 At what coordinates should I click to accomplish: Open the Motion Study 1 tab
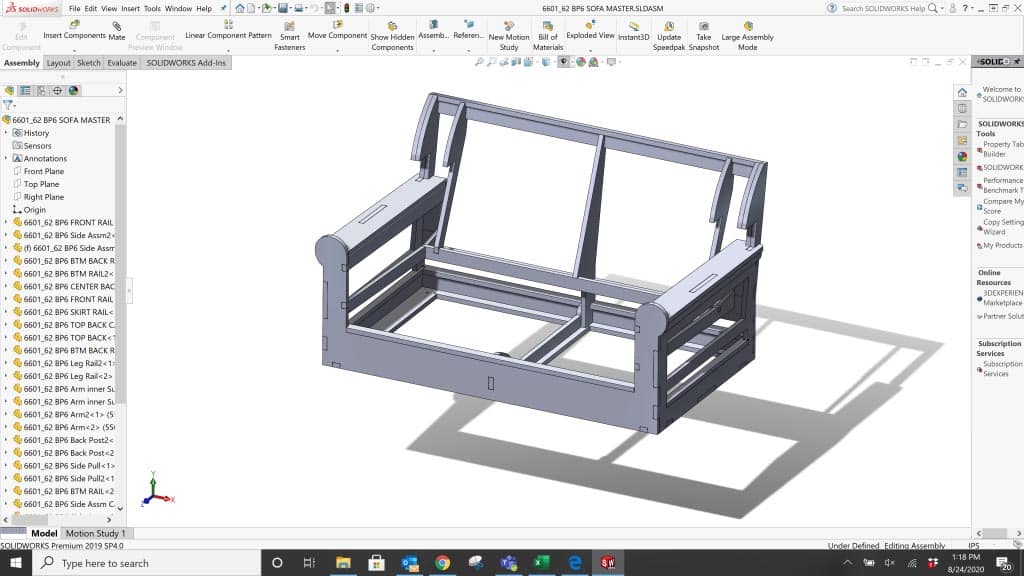95,534
